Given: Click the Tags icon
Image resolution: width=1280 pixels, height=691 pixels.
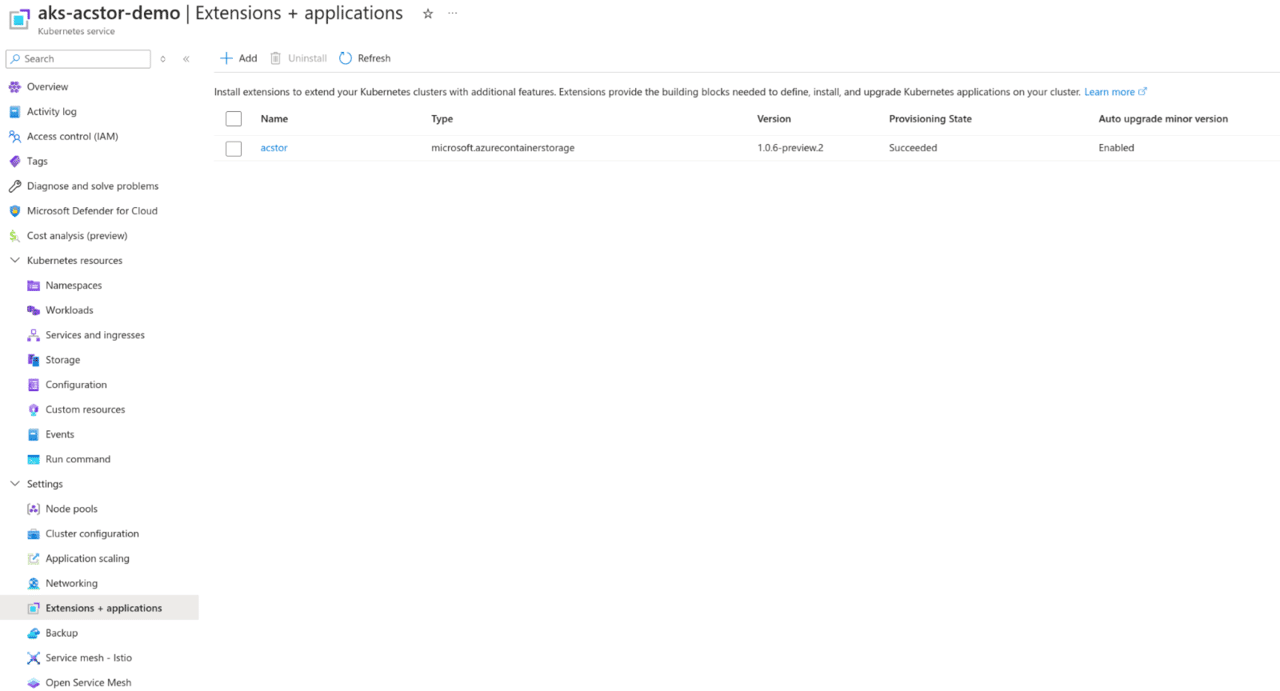Looking at the screenshot, I should [14, 161].
